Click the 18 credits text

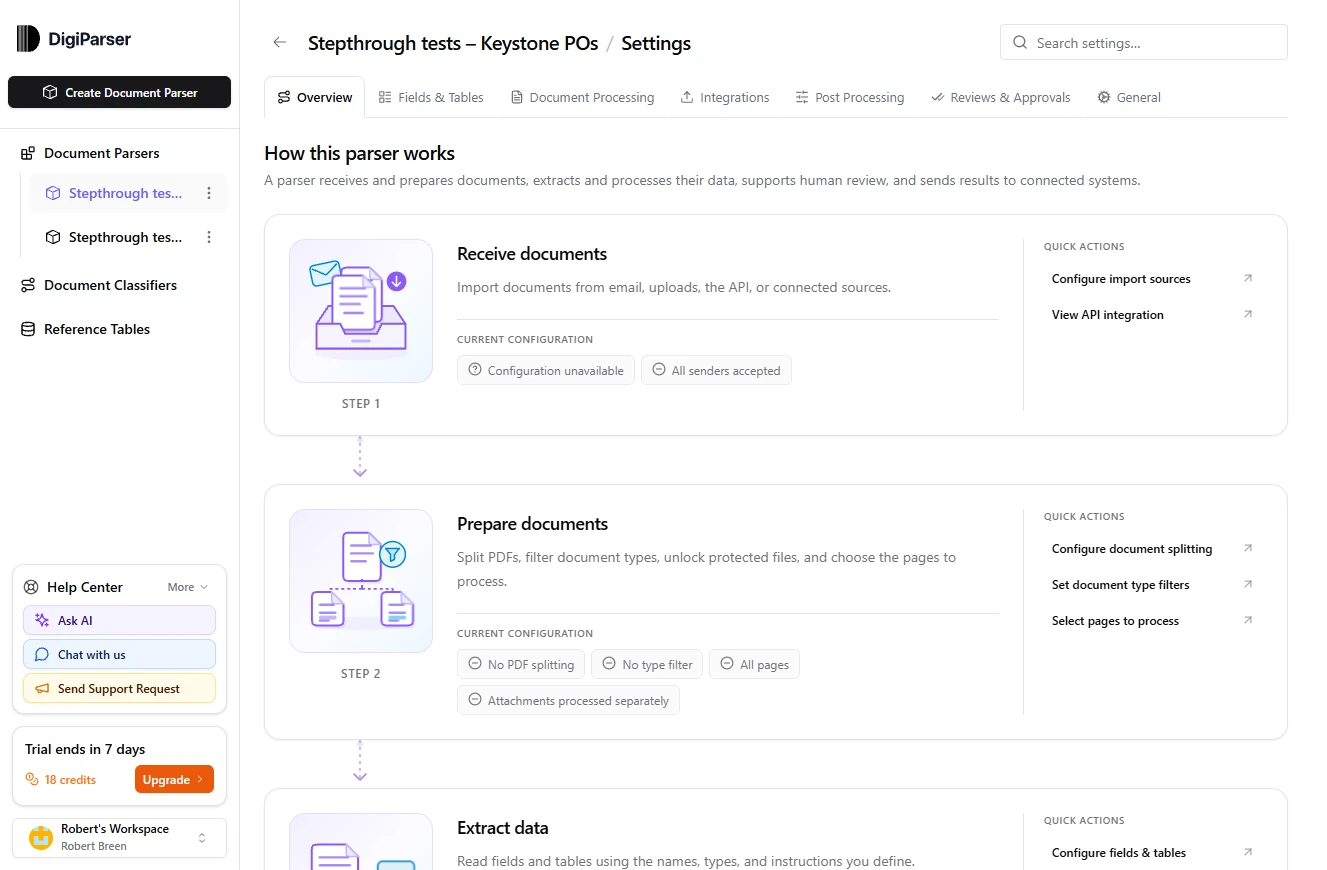70,780
